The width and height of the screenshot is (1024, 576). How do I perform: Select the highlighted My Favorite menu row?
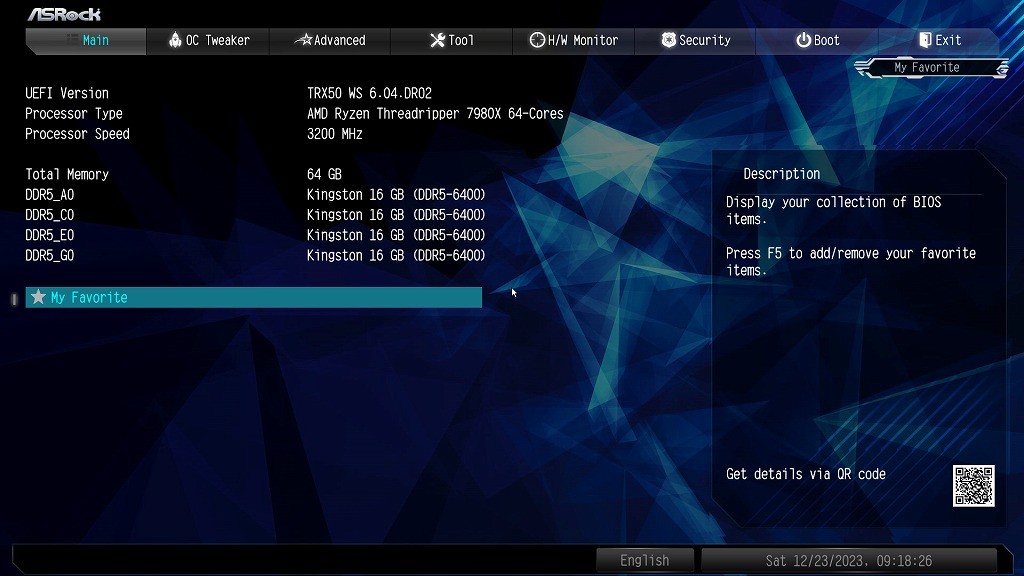[x=253, y=297]
